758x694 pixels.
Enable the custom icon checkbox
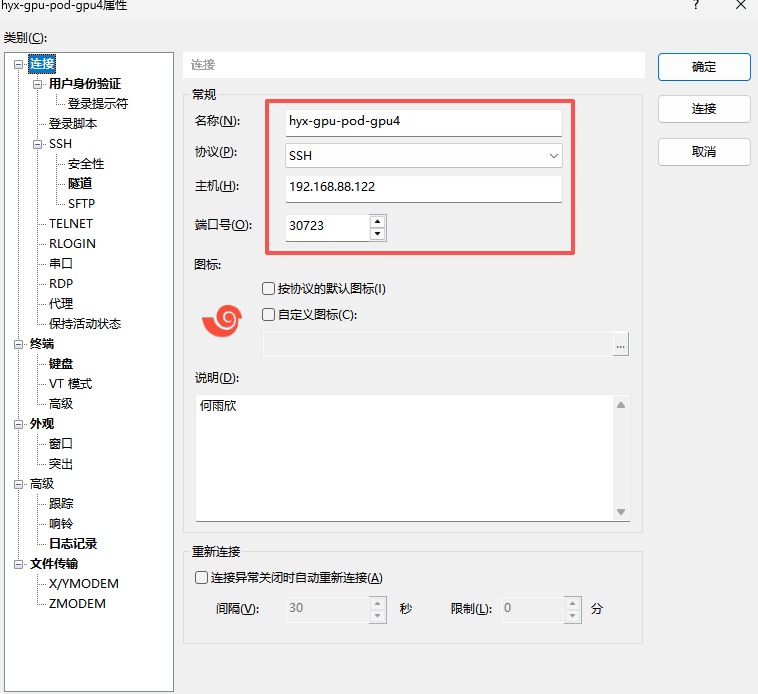268,315
